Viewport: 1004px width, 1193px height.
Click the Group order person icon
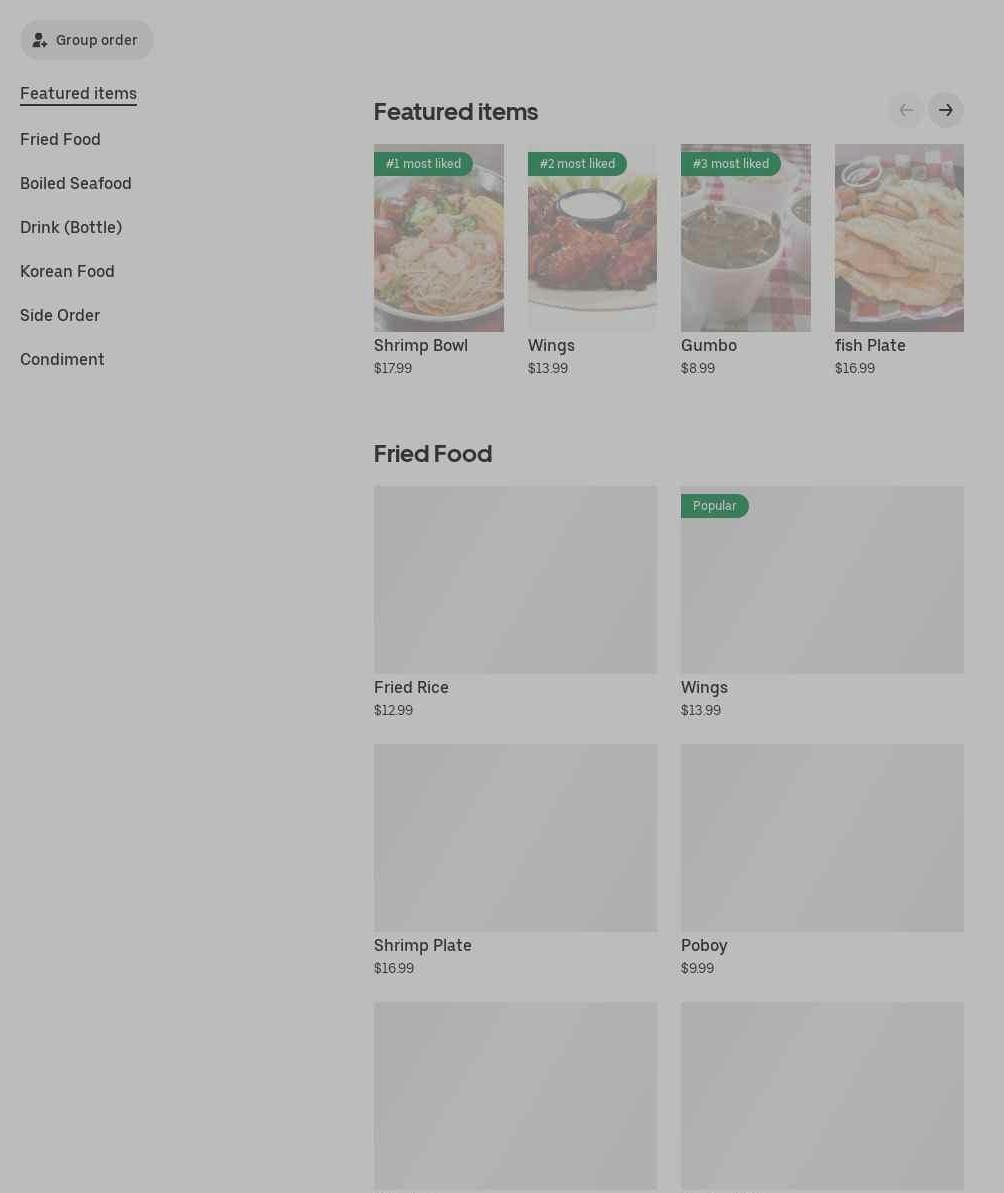(x=40, y=40)
